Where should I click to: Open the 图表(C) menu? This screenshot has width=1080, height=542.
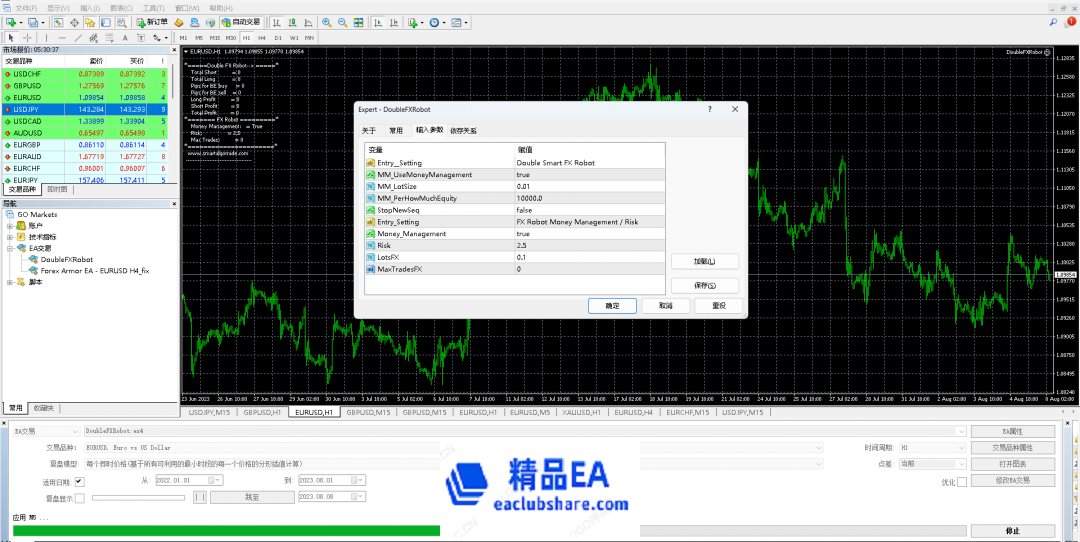121,8
